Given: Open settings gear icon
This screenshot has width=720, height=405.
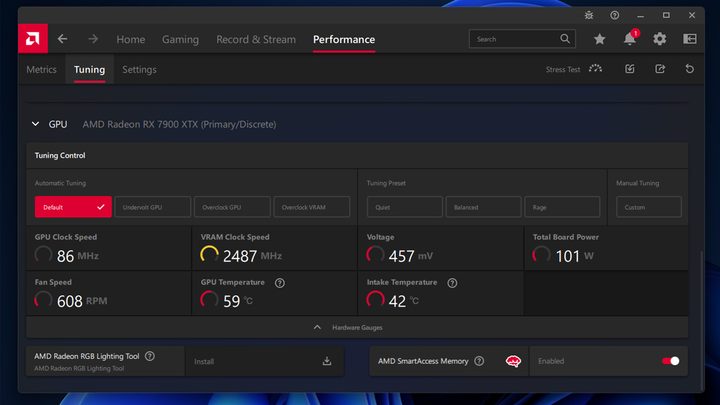Looking at the screenshot, I should (x=660, y=39).
